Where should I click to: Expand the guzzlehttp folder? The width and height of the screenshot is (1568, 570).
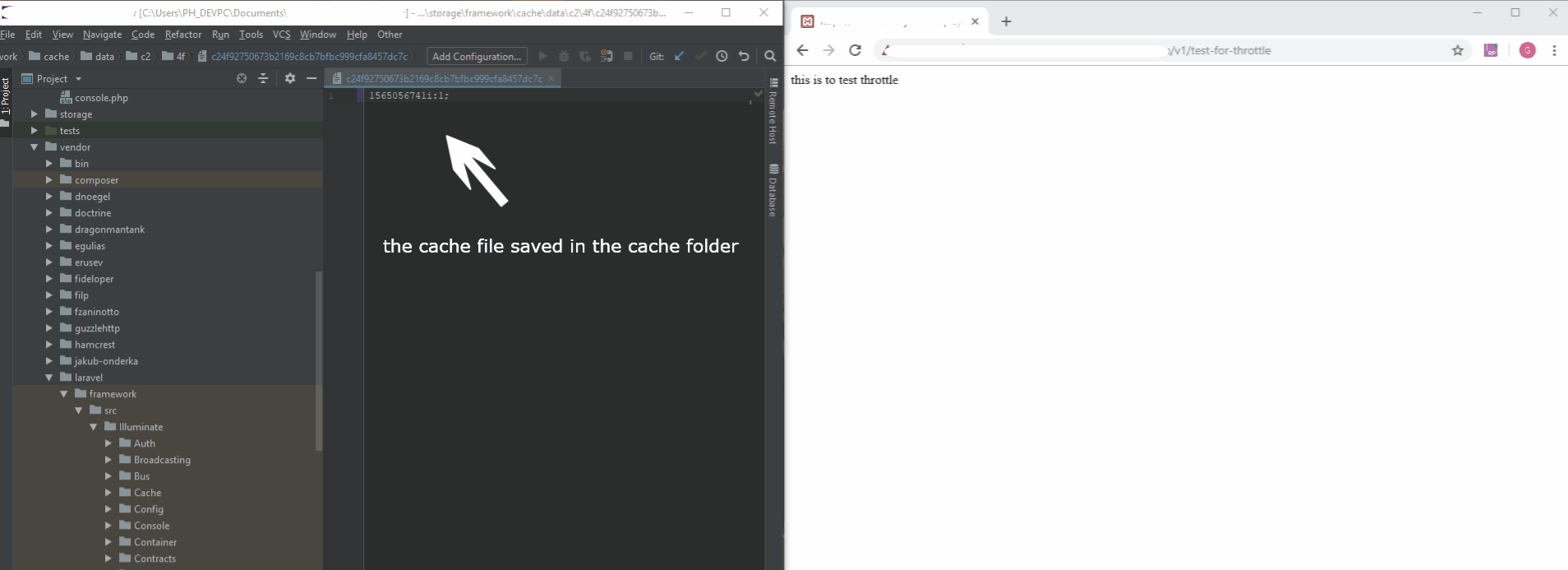[x=49, y=328]
